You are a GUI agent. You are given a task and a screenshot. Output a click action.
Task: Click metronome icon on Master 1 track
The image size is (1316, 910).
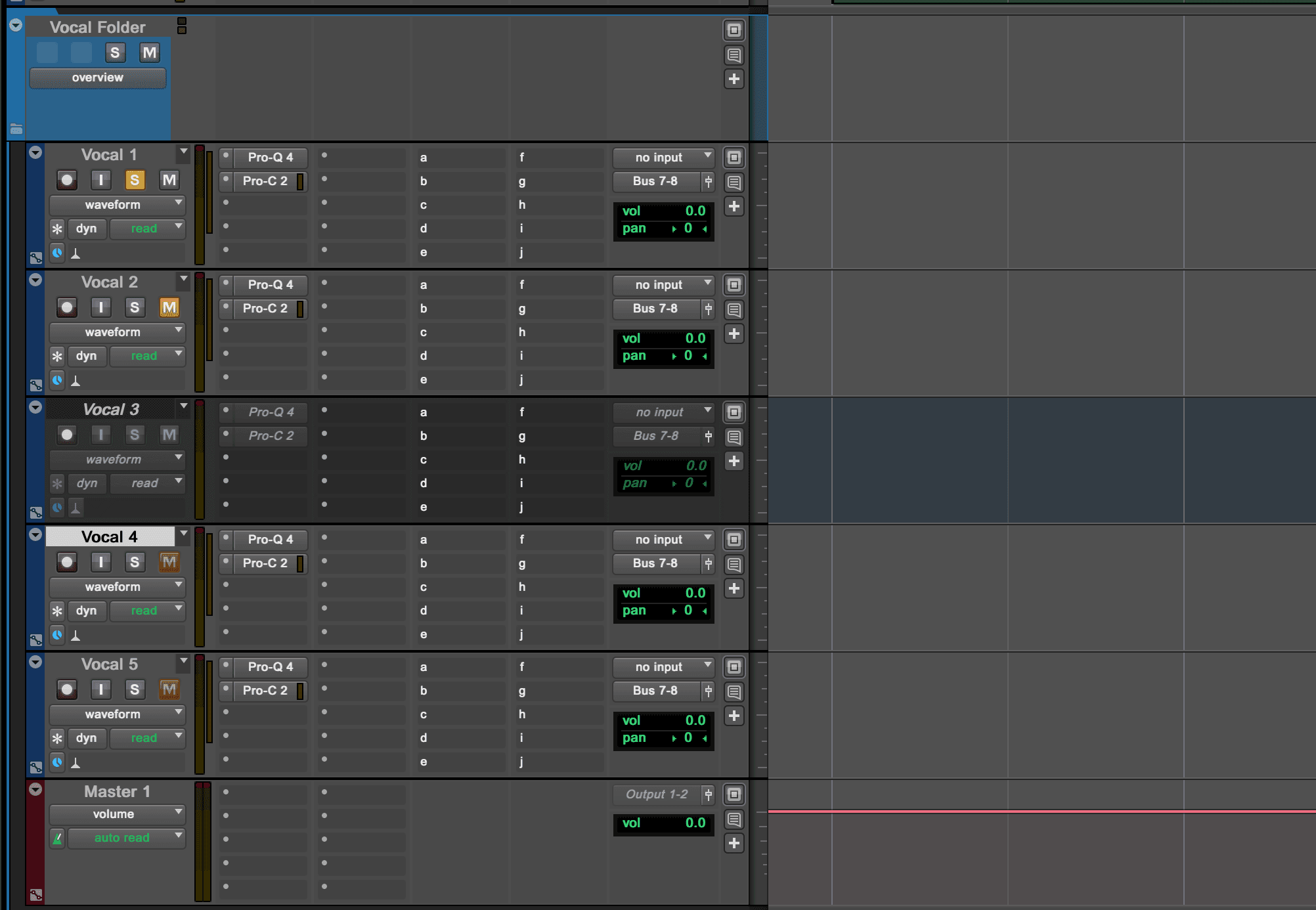coord(57,838)
